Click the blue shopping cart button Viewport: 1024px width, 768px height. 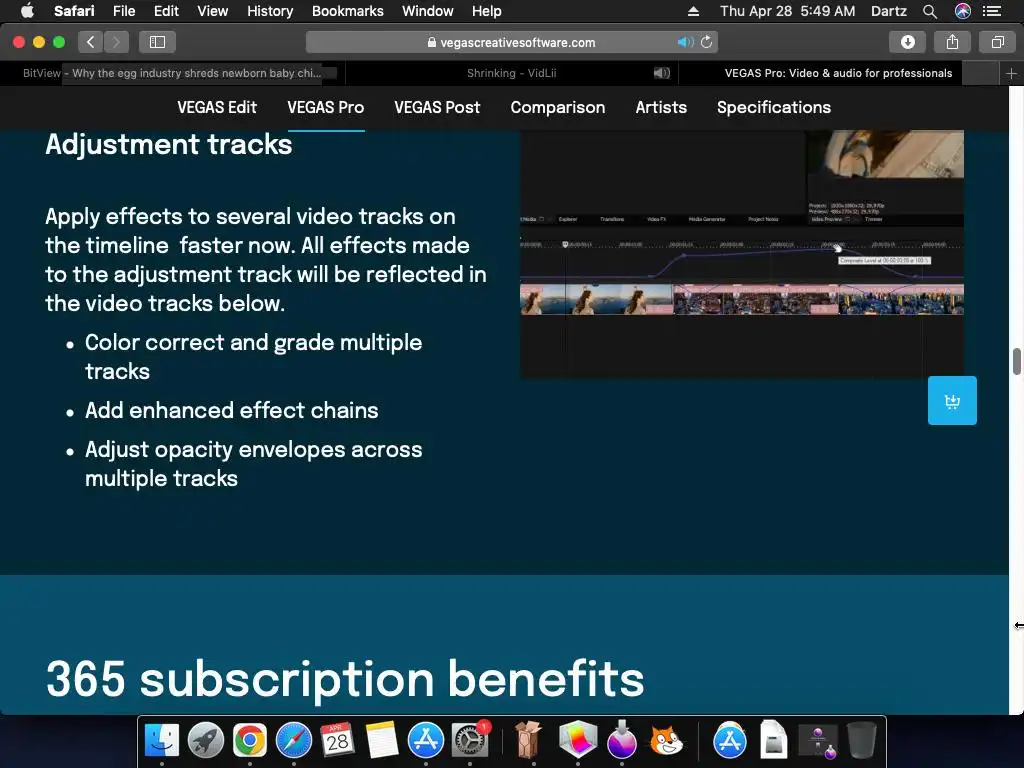coord(952,400)
